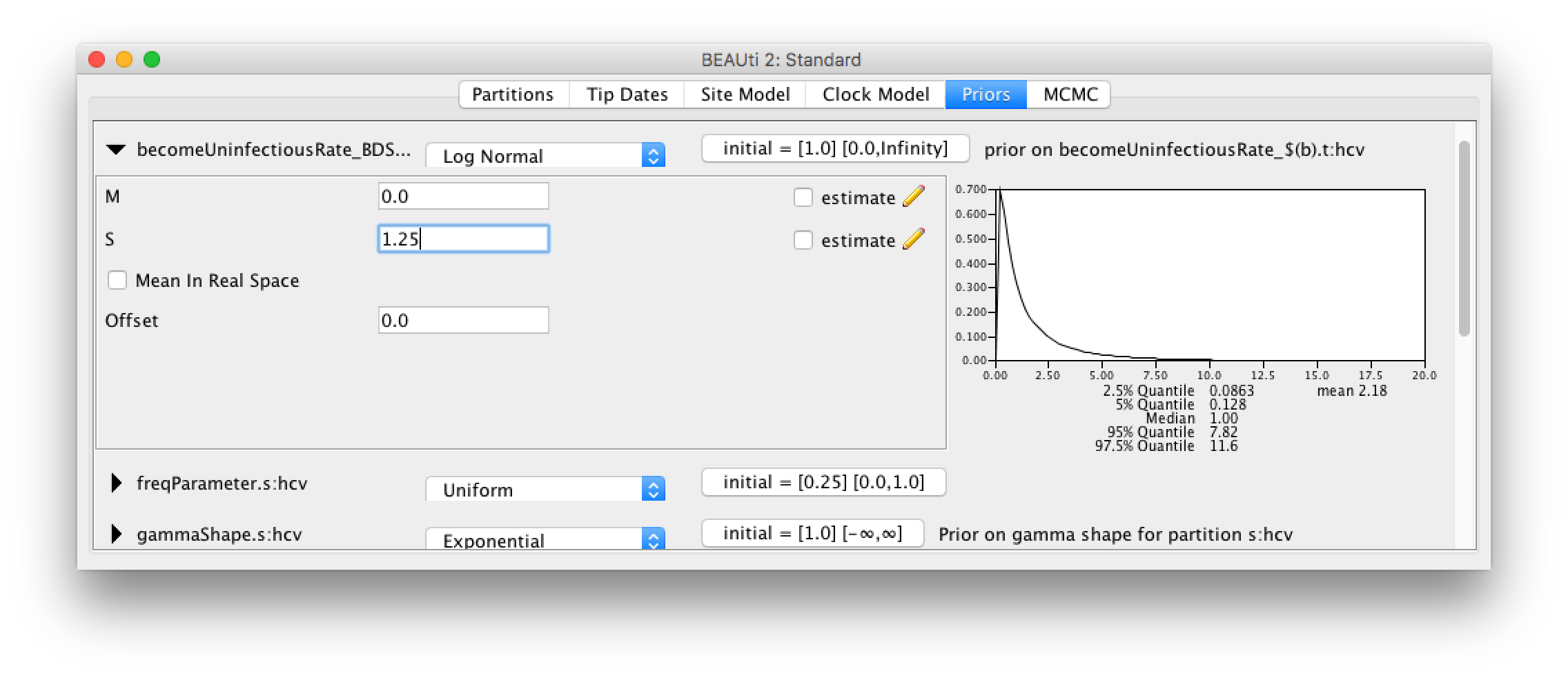This screenshot has height=680, width=1568.
Task: Click the vertical scrollbar thumb of priors list
Action: 1464,239
